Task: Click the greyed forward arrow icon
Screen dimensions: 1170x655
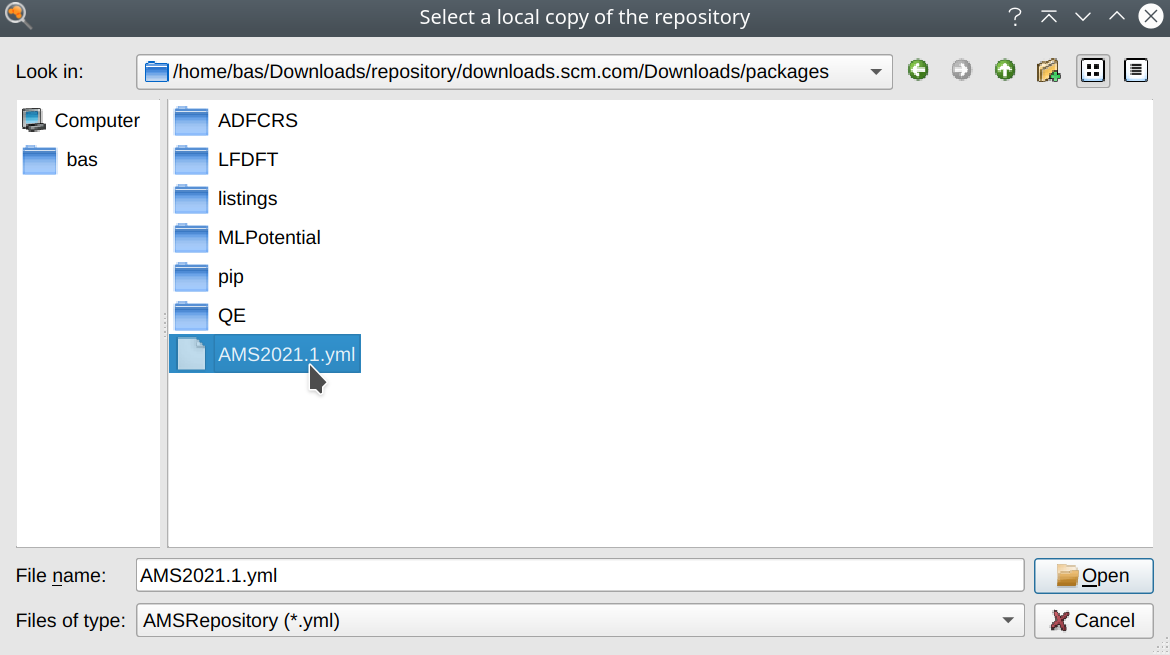Action: 961,71
